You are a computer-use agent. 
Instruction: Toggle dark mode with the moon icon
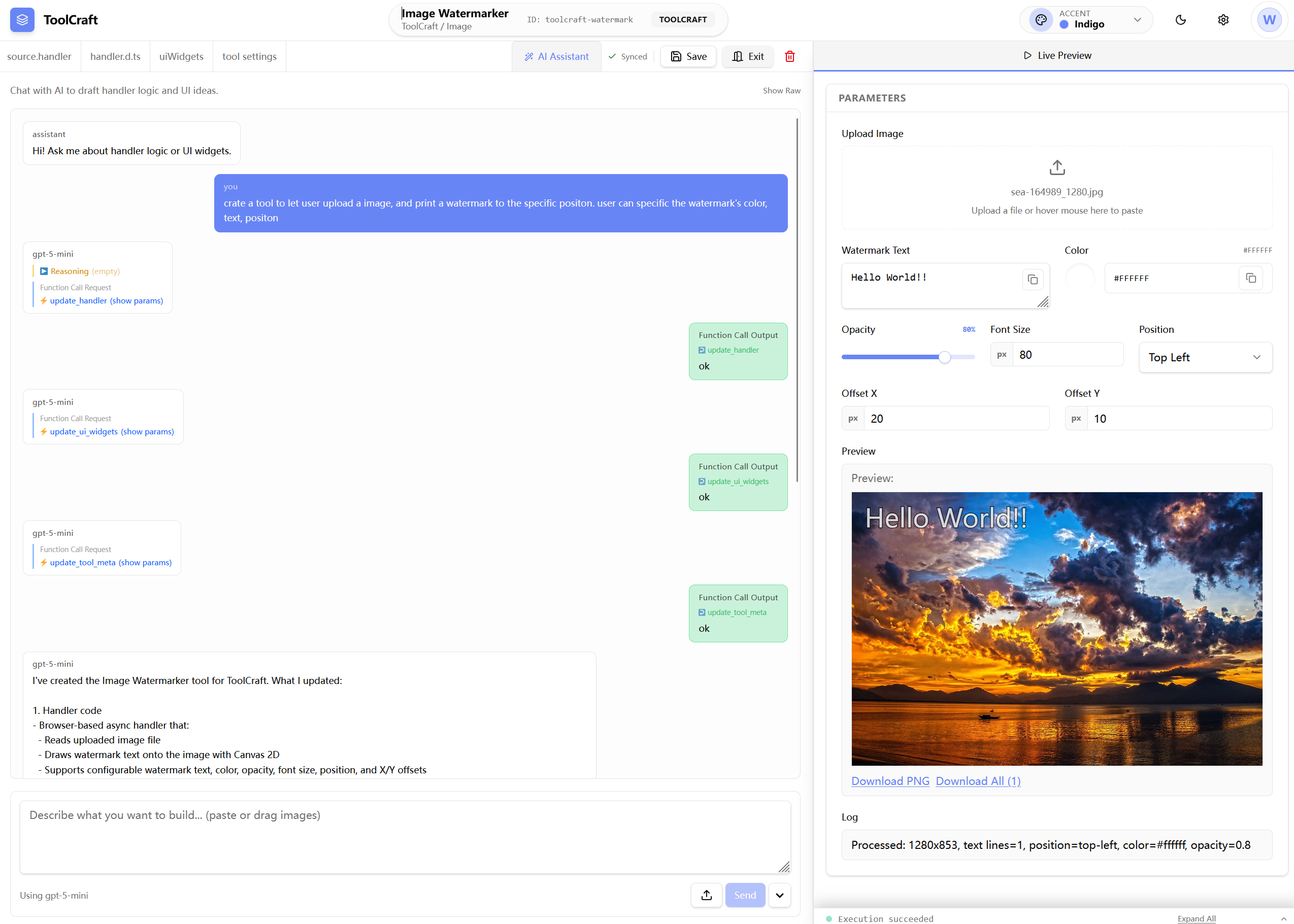pos(1180,20)
